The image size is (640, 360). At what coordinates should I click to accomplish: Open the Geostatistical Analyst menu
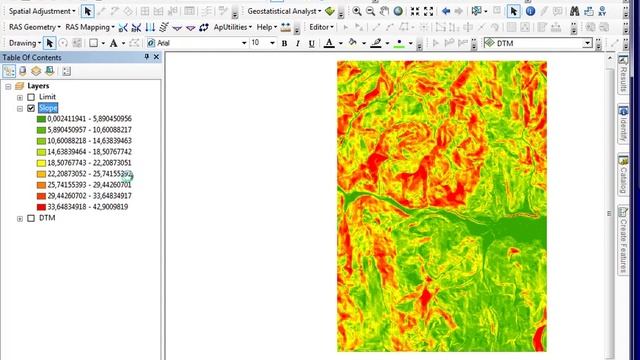click(x=284, y=11)
